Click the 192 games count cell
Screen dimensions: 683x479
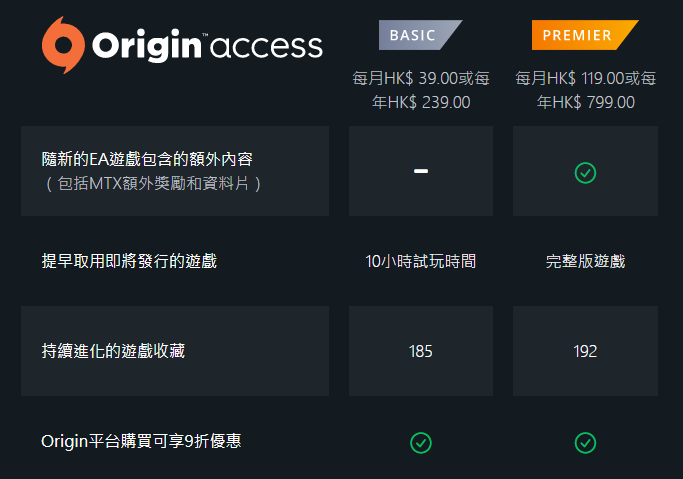(x=585, y=351)
